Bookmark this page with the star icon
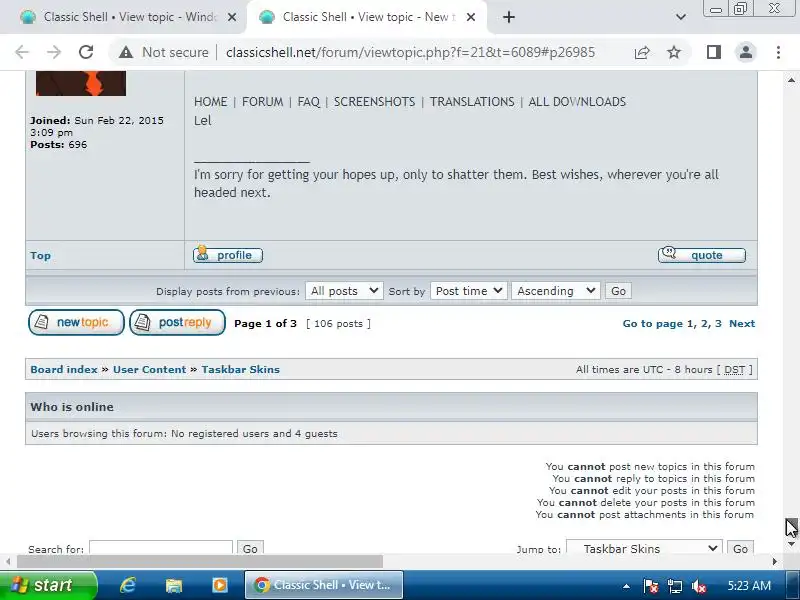800x600 pixels. point(674,52)
